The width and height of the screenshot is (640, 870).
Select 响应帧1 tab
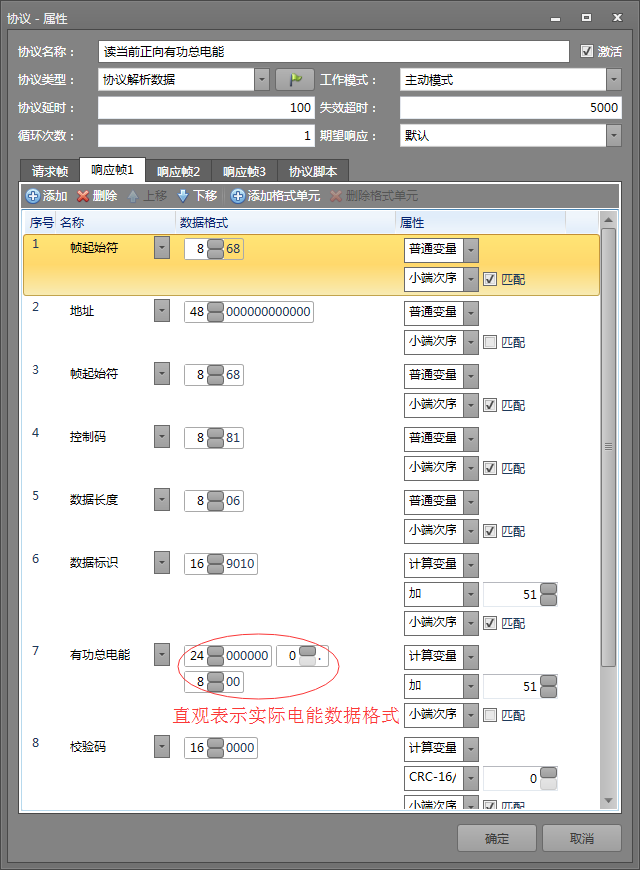pyautogui.click(x=113, y=170)
